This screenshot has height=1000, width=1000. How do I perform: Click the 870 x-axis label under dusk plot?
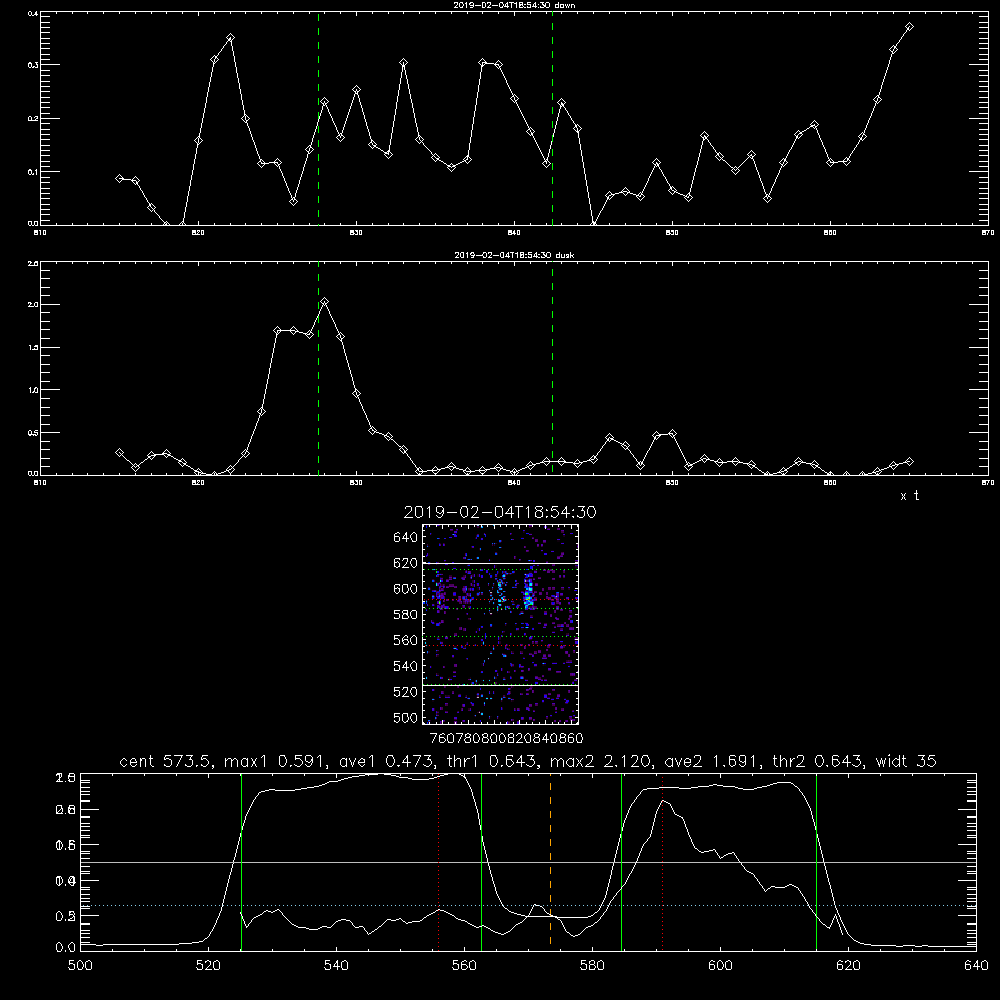[x=988, y=483]
